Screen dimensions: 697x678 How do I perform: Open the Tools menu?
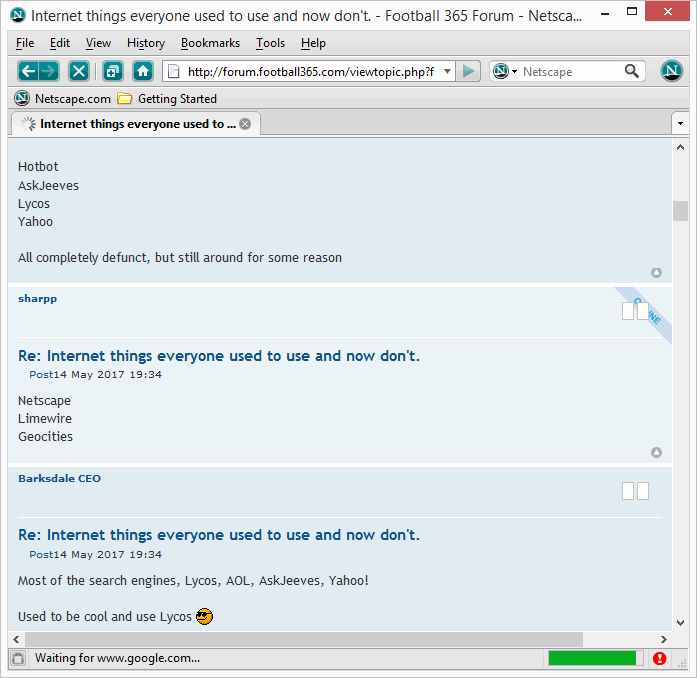coord(270,43)
